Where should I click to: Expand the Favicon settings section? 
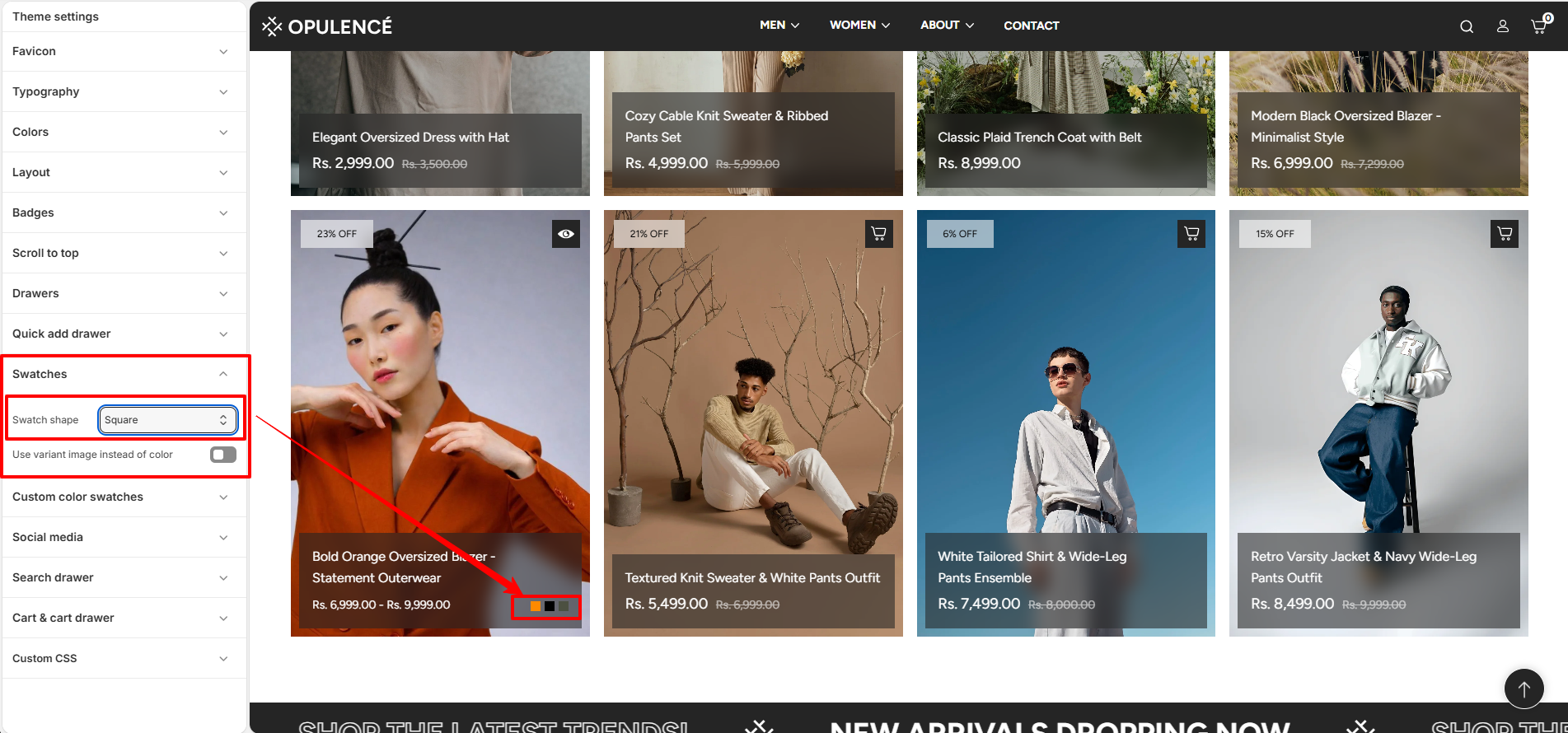point(124,51)
